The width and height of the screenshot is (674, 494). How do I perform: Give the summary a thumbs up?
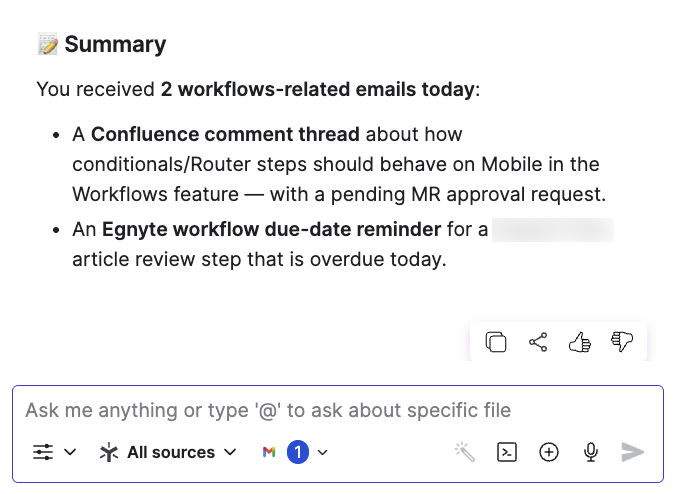[x=579, y=342]
